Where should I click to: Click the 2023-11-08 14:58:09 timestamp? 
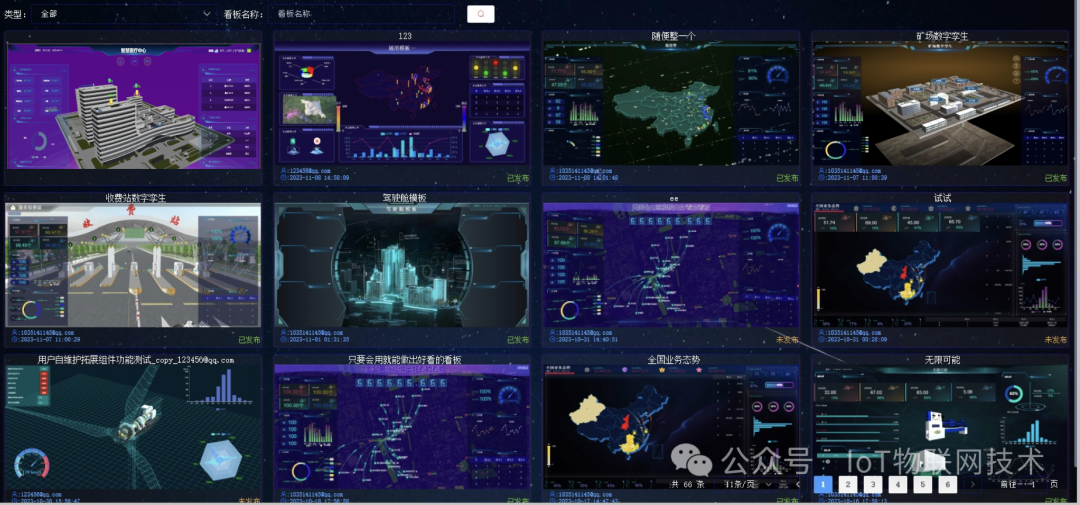pos(318,178)
